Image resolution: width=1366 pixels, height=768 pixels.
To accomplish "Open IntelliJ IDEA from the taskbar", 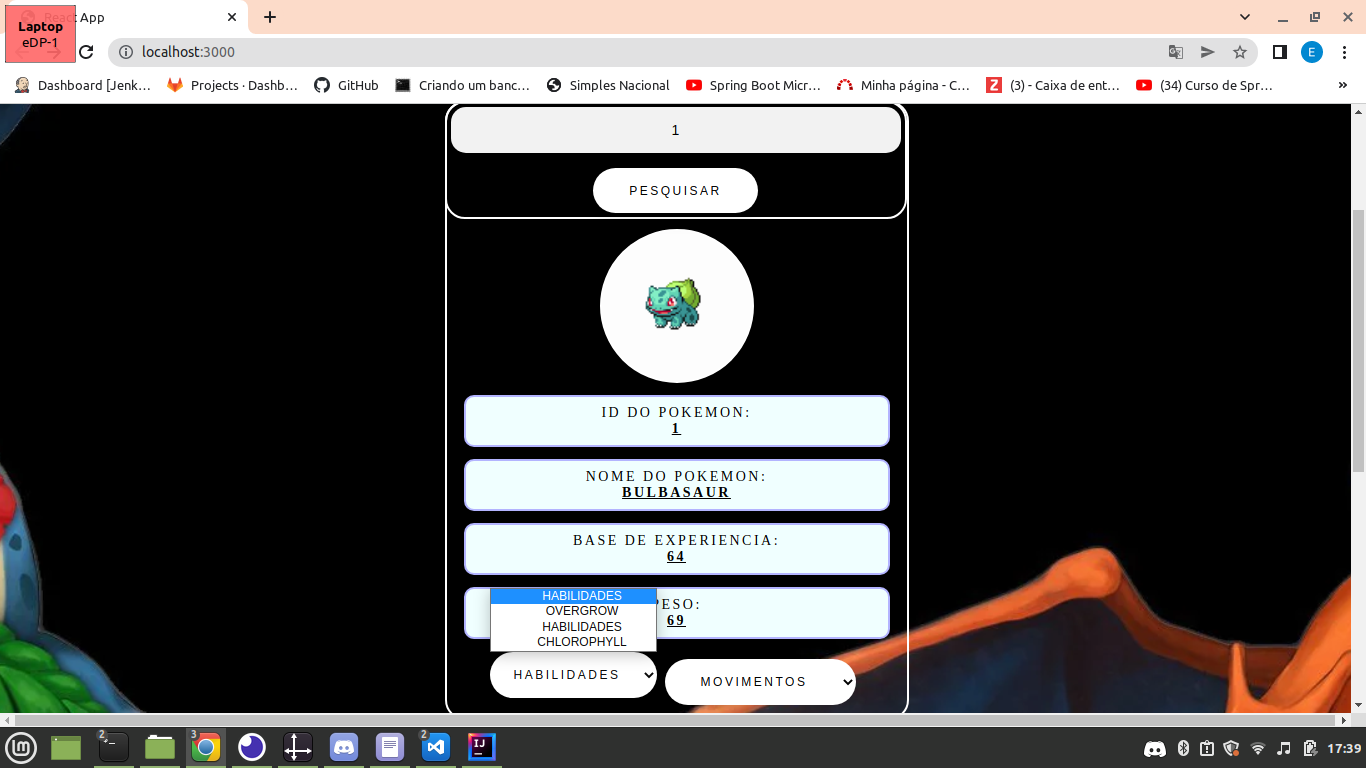I will point(482,747).
